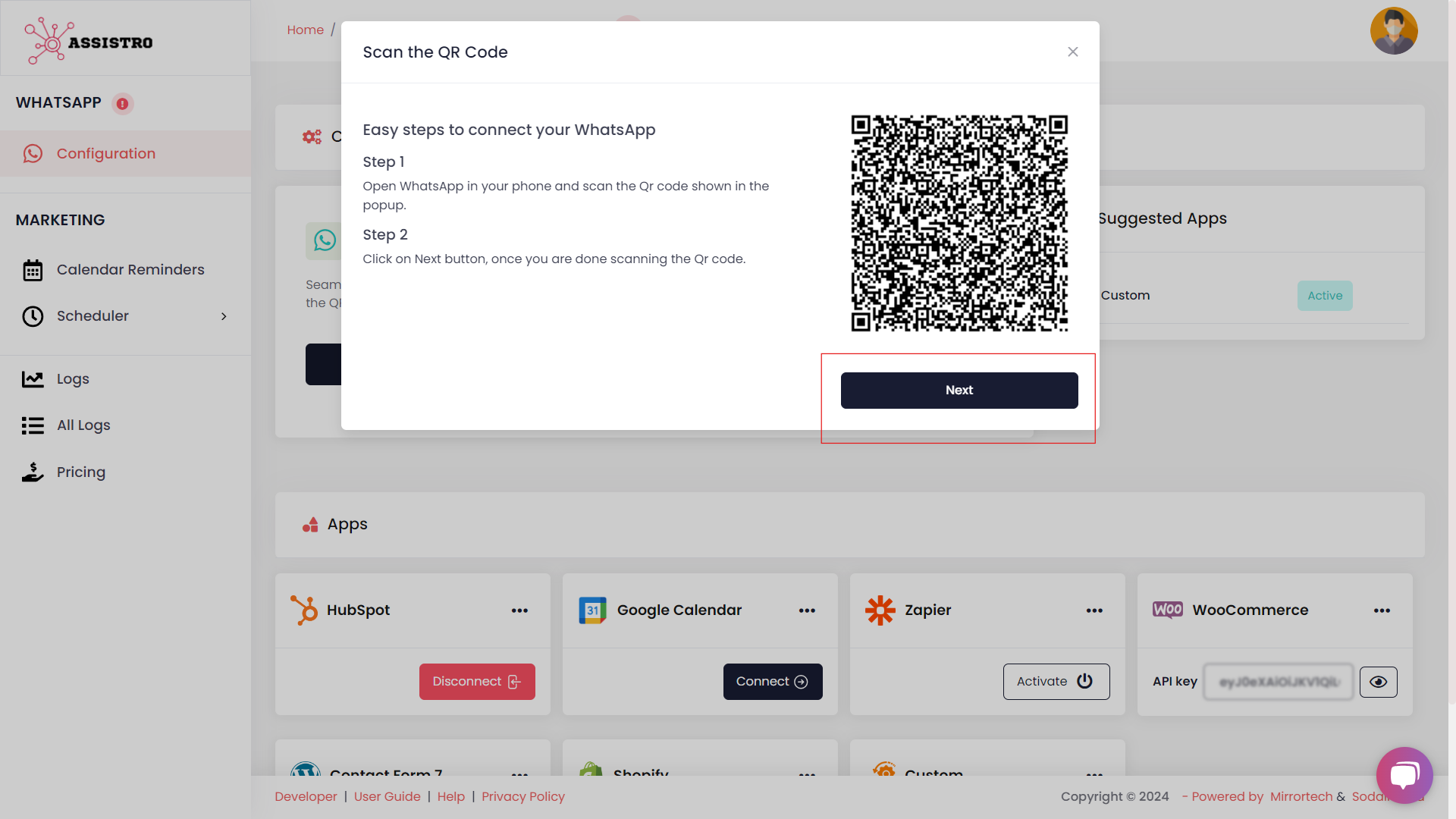Reveal the WooCommerce API key with eye icon

1378,682
